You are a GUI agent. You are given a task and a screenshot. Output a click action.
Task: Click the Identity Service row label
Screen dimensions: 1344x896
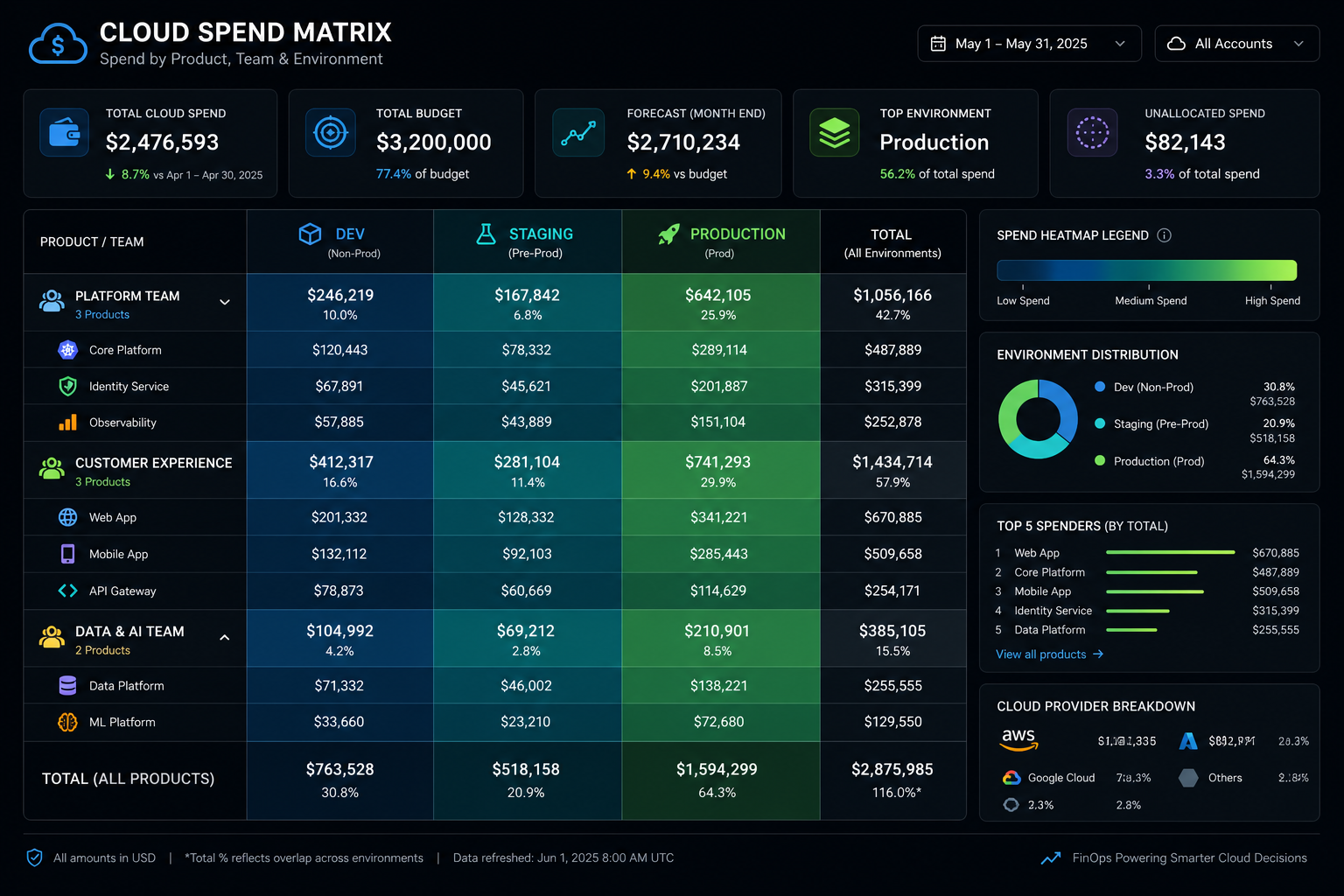(x=129, y=387)
